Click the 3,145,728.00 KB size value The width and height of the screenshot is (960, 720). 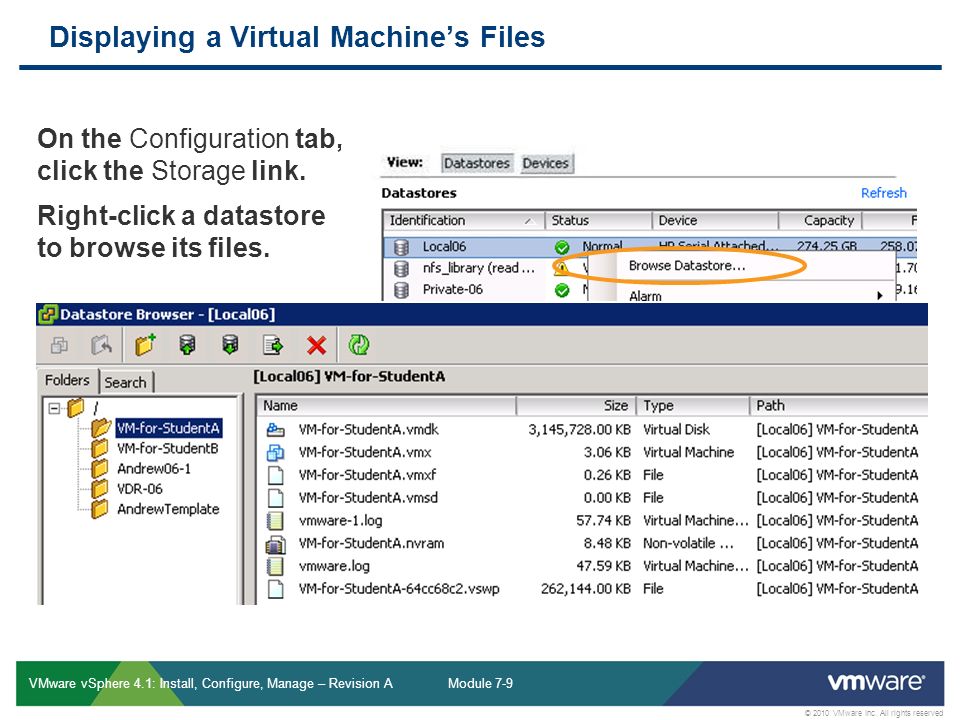tap(579, 430)
